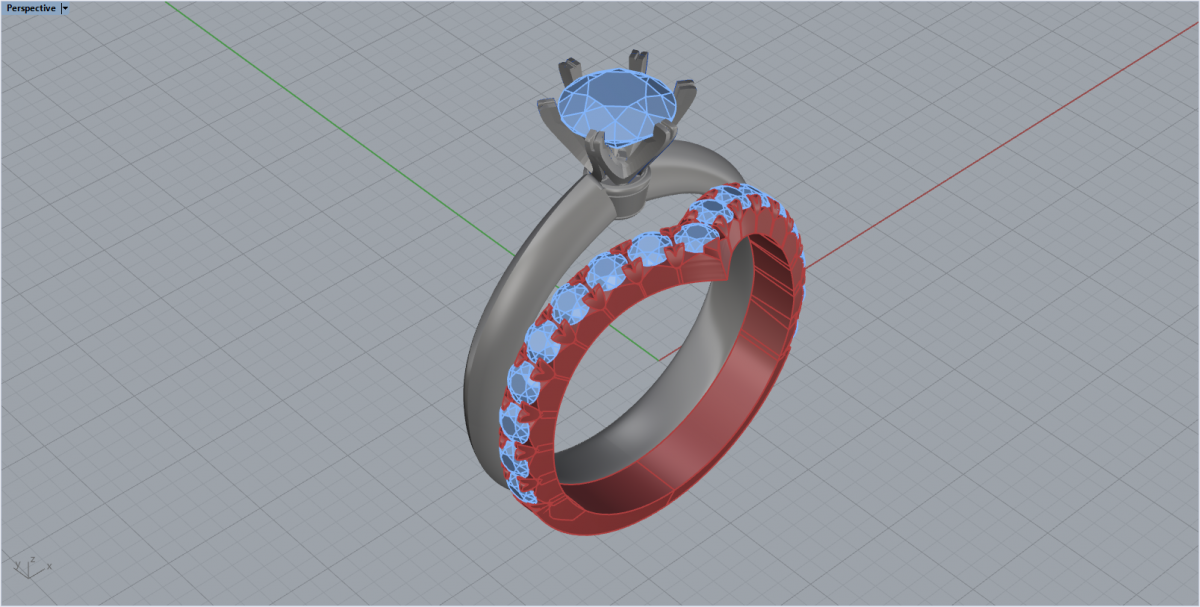Expand the viewport dropdown arrow beside Perspective

[x=65, y=8]
